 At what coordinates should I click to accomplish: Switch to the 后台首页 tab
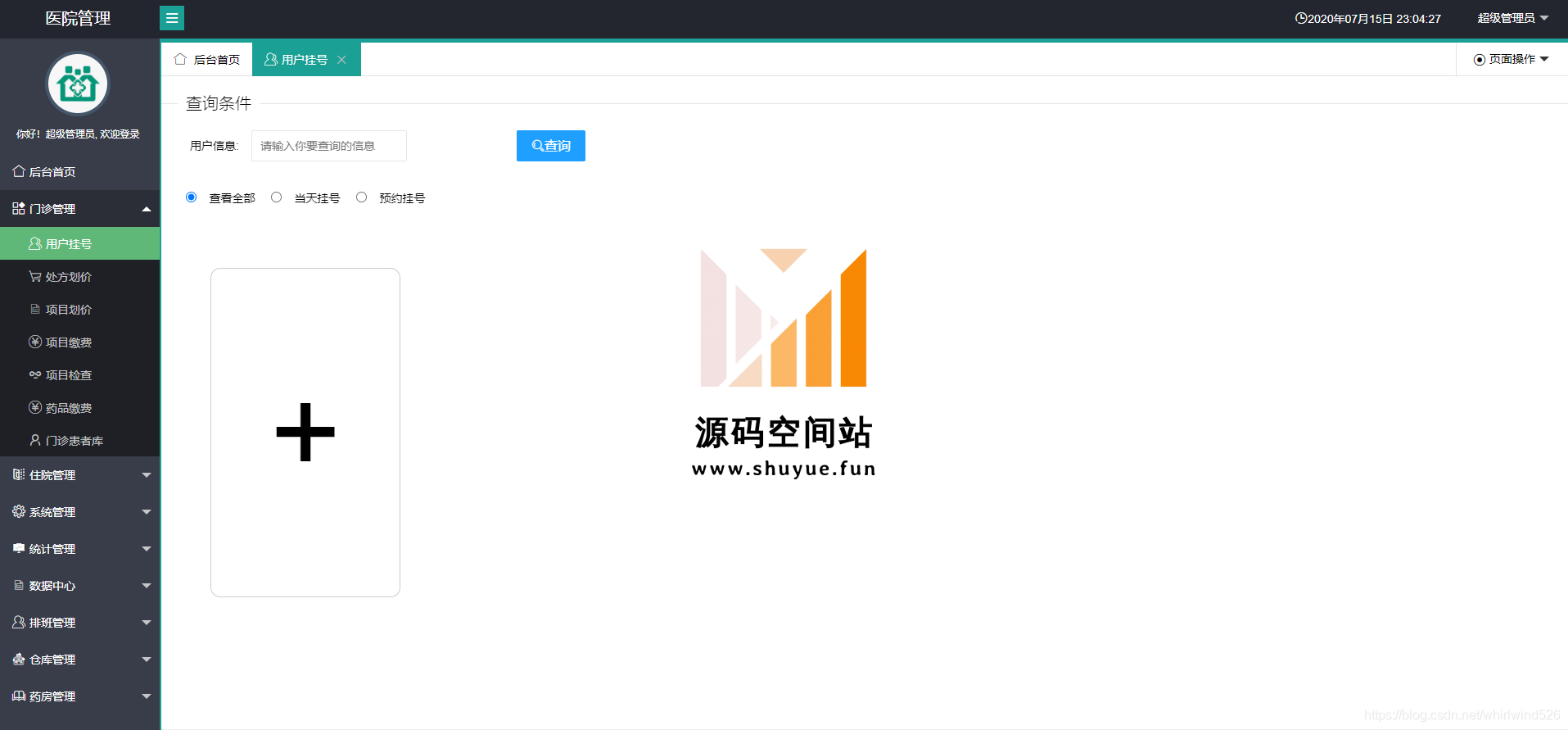pyautogui.click(x=207, y=59)
